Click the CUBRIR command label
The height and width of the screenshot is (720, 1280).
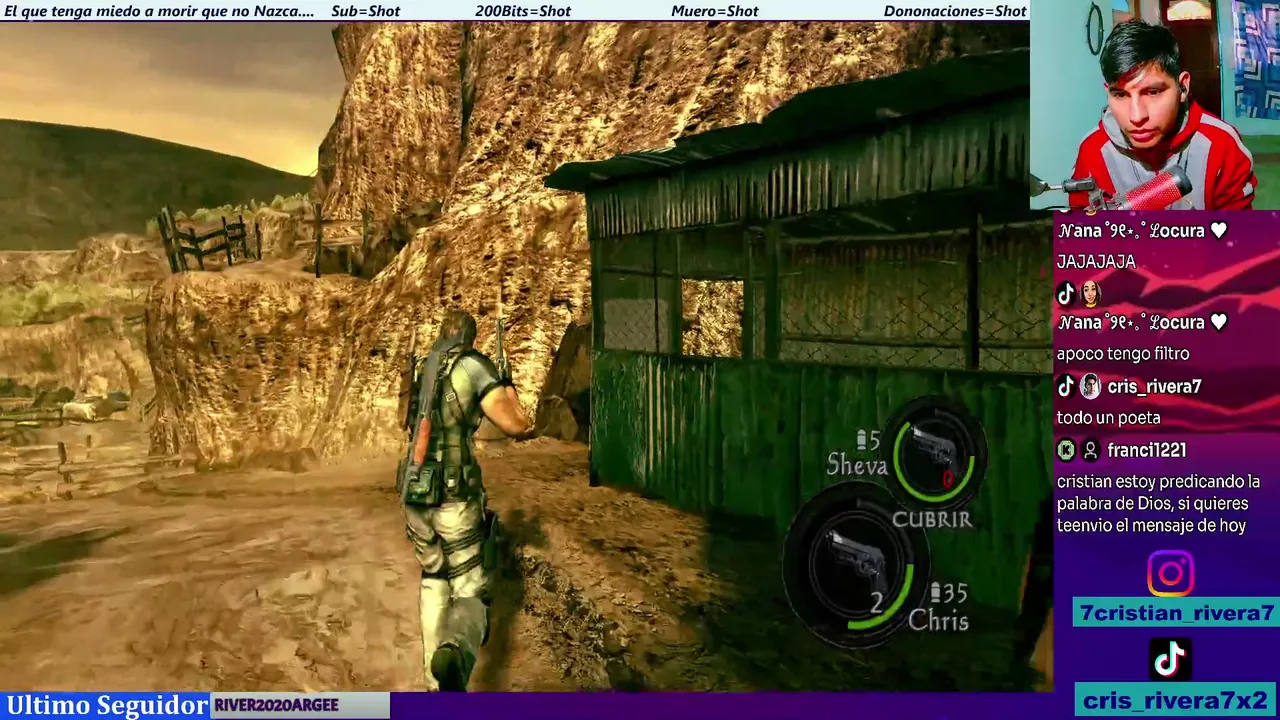point(932,519)
